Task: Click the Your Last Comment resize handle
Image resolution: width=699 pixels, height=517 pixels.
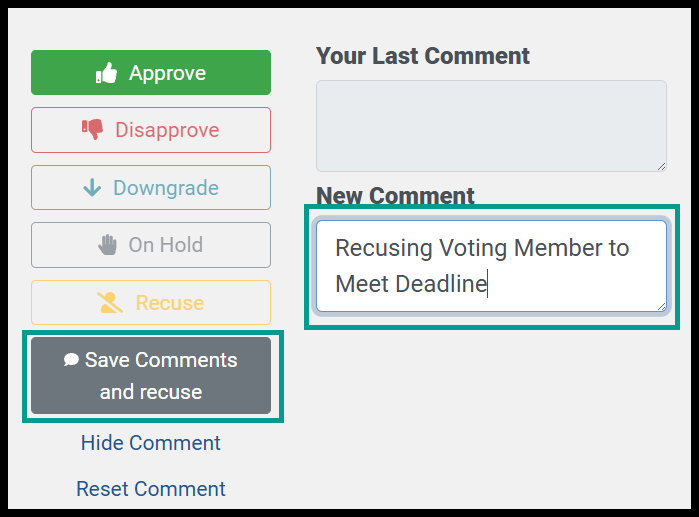Action: click(662, 167)
